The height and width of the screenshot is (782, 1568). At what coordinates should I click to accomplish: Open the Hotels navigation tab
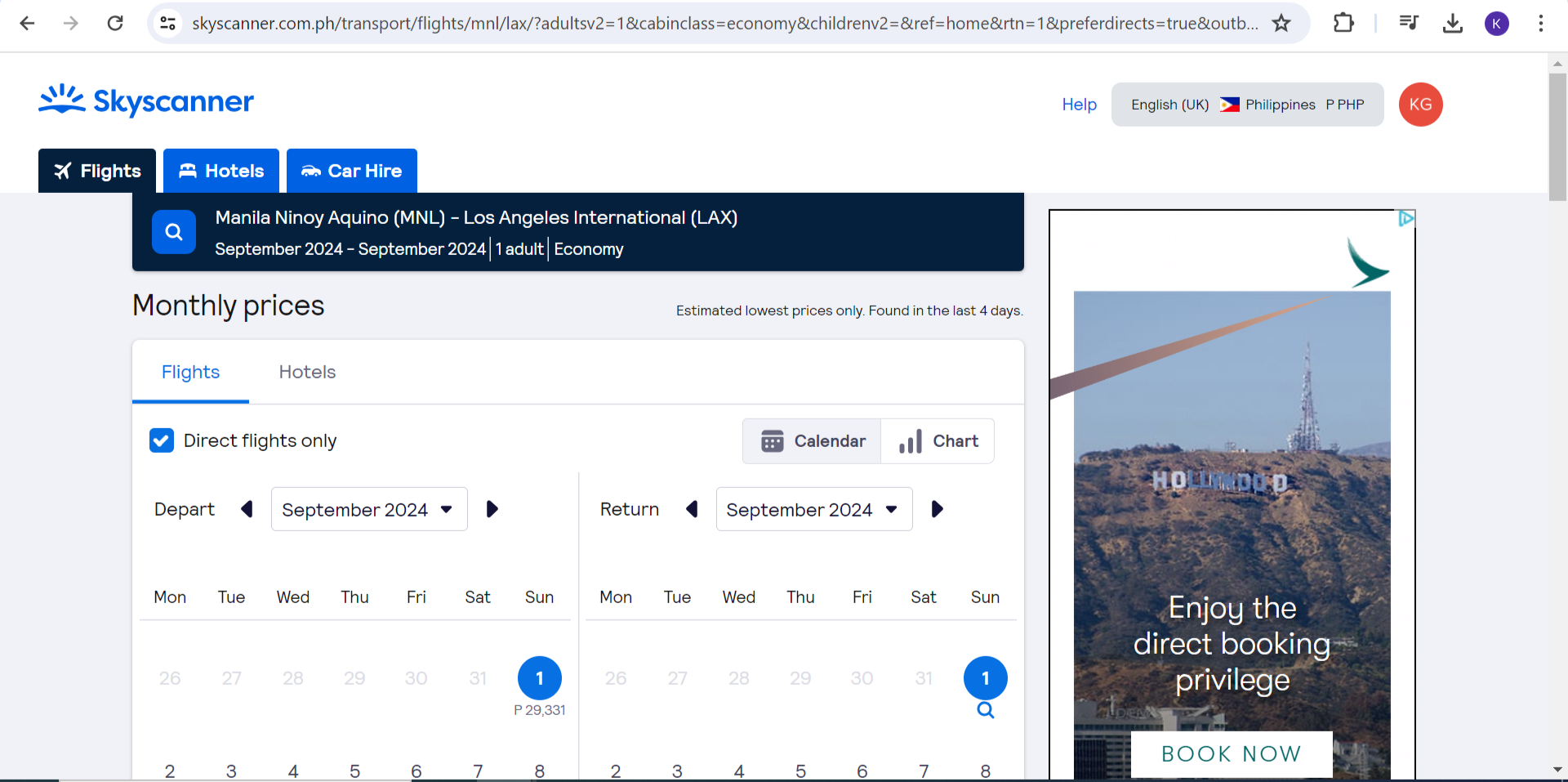coord(221,171)
